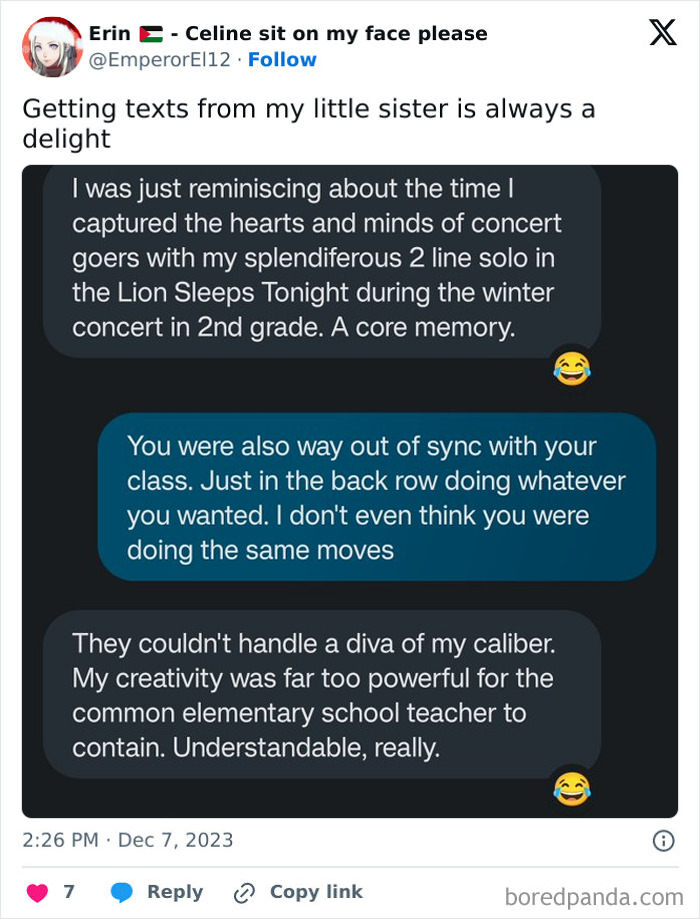This screenshot has width=700, height=919.
Task: Open the 2:26 PM · Dec 7, 2023 timestamp
Action: 127,840
